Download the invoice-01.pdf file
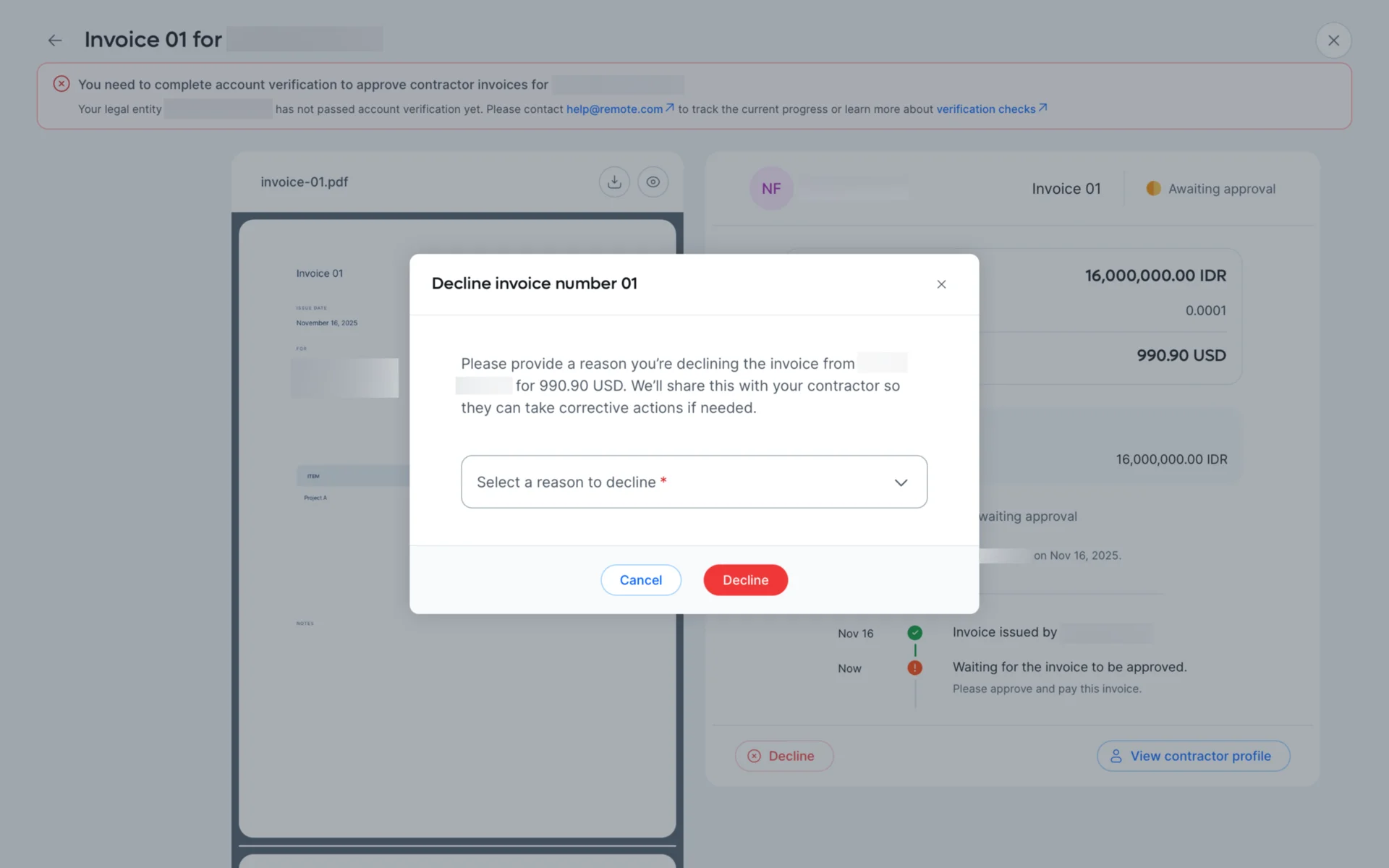Screen dimensions: 1389x868 614,182
